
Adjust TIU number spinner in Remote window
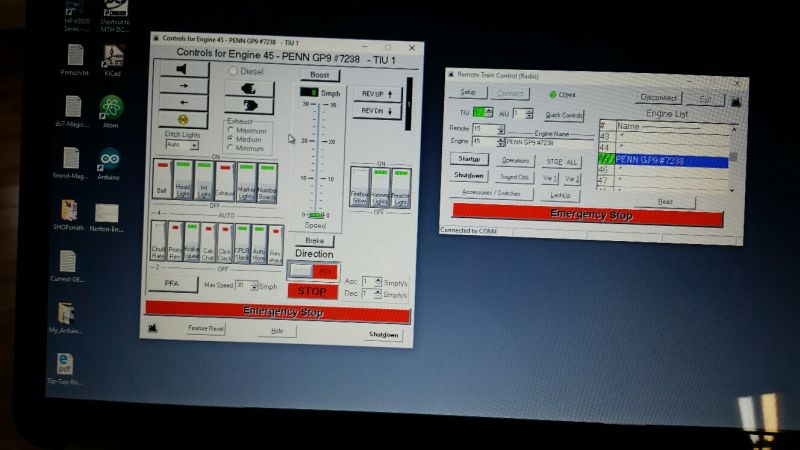tap(489, 112)
